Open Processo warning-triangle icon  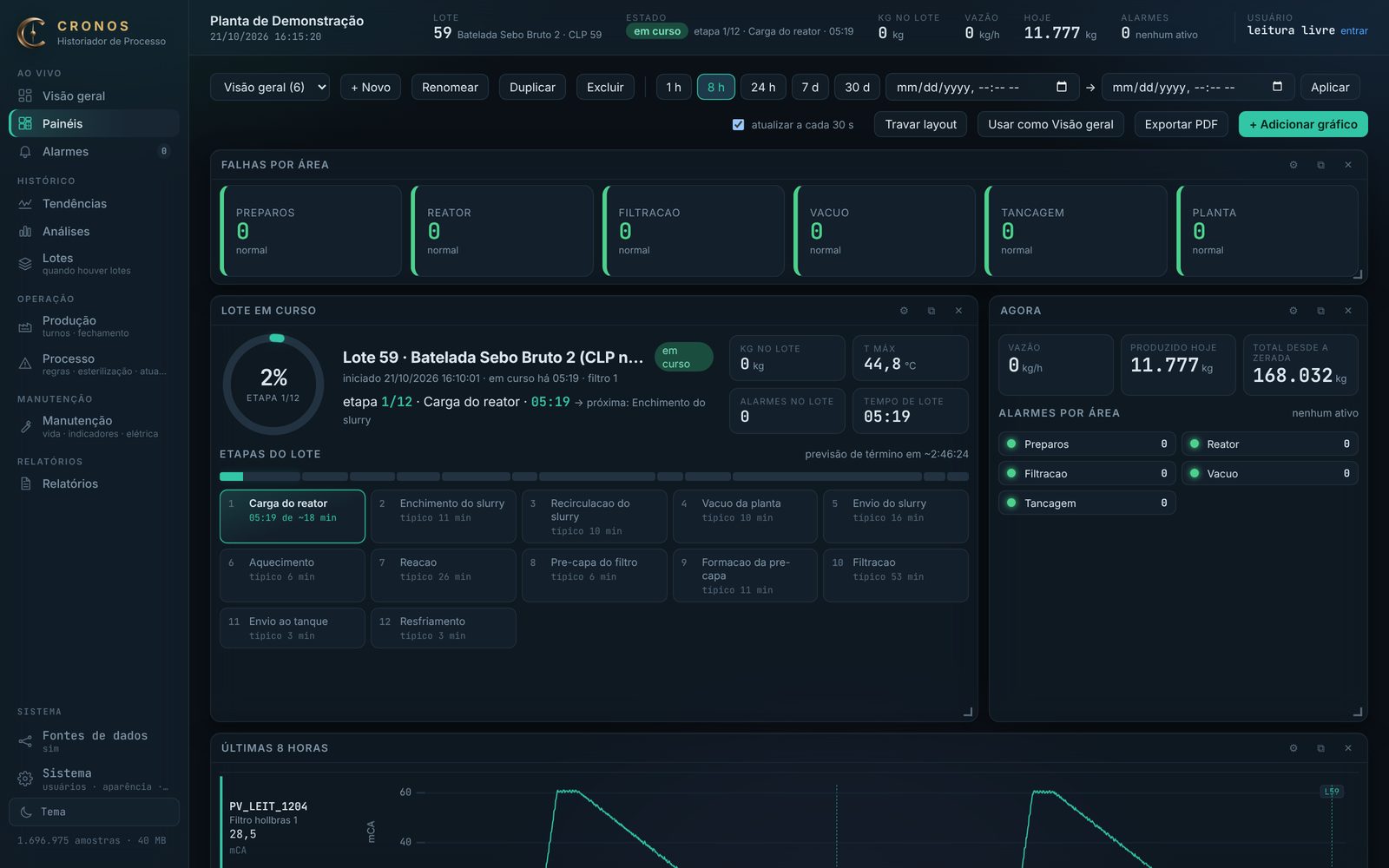(x=25, y=365)
